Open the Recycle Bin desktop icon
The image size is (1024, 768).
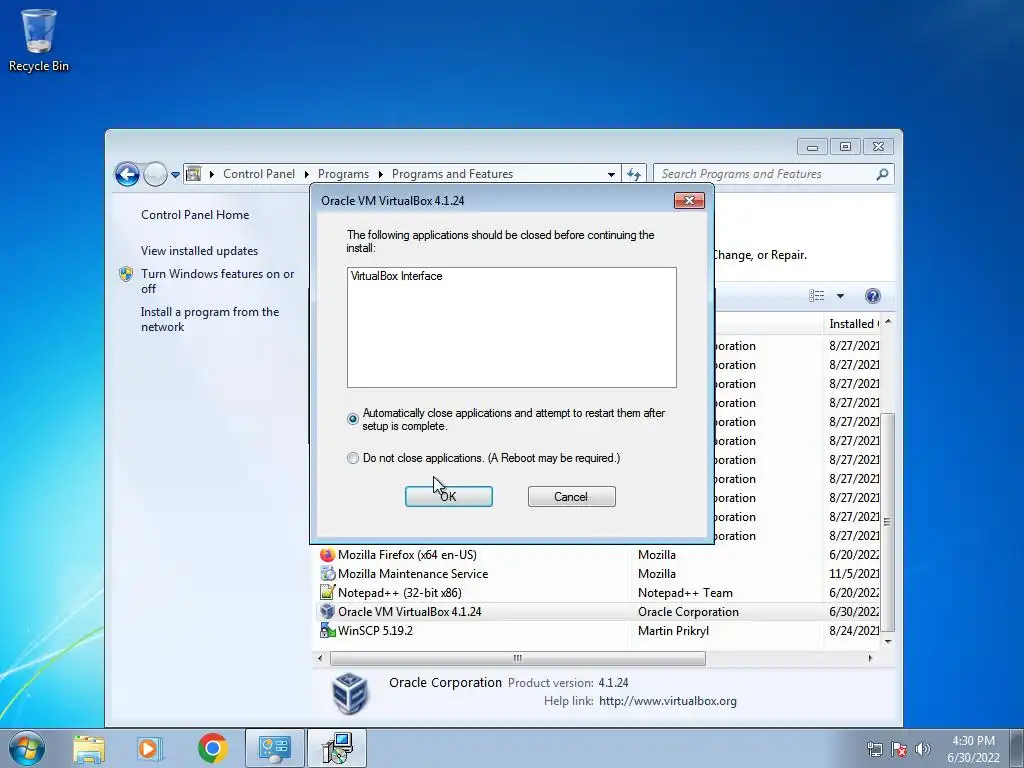pos(39,40)
